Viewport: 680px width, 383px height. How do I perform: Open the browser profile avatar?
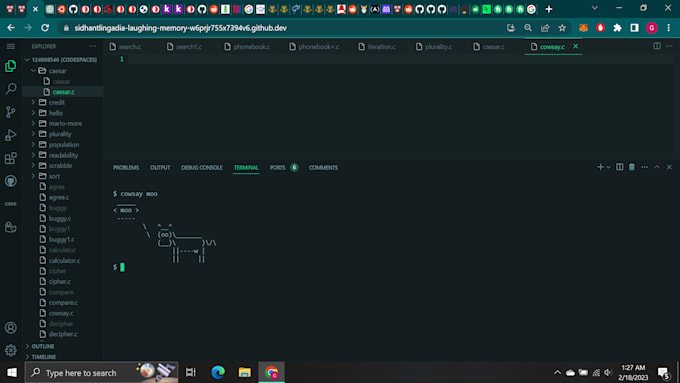coord(651,28)
